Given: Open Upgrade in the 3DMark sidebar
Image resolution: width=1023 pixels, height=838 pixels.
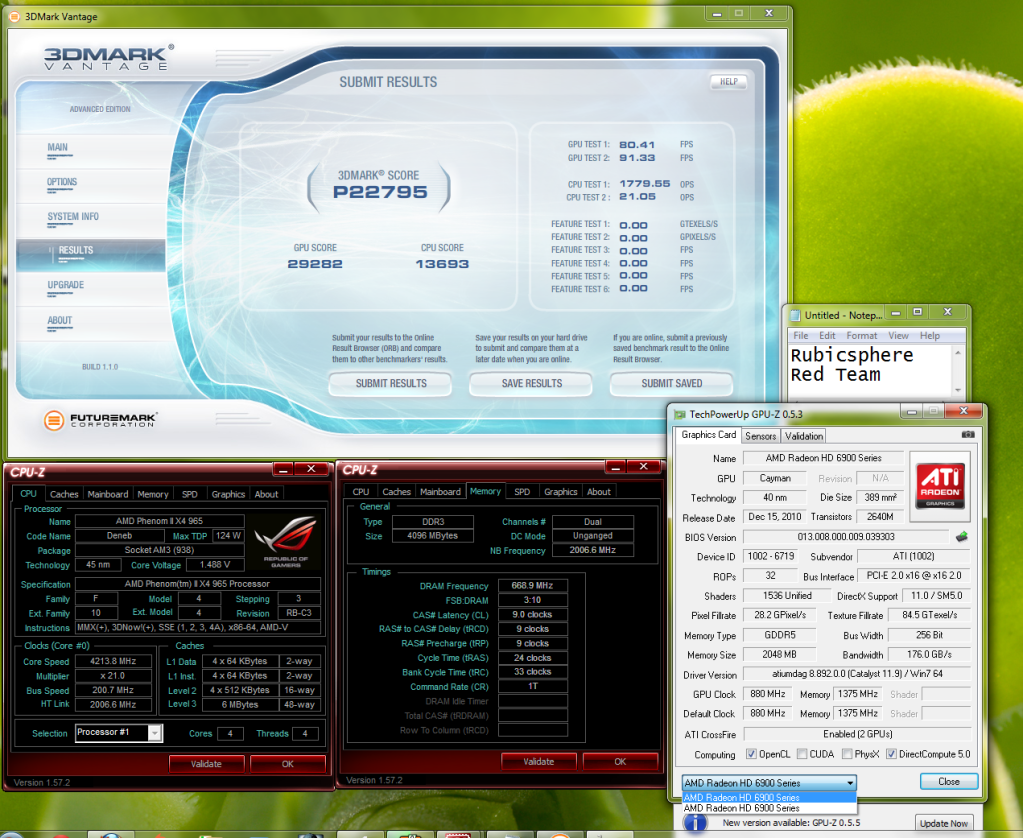Looking at the screenshot, I should click(65, 285).
